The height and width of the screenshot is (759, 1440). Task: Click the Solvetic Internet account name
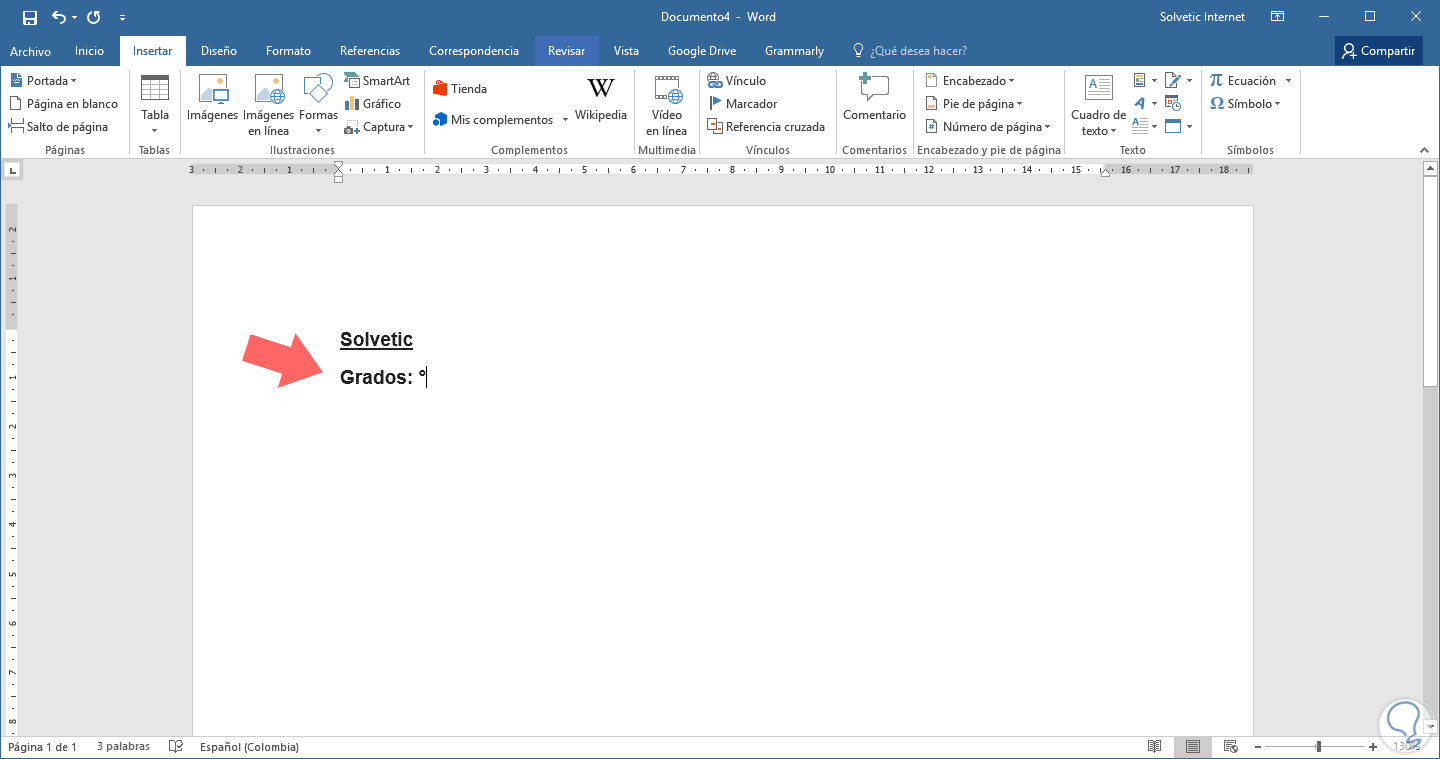tap(1202, 17)
